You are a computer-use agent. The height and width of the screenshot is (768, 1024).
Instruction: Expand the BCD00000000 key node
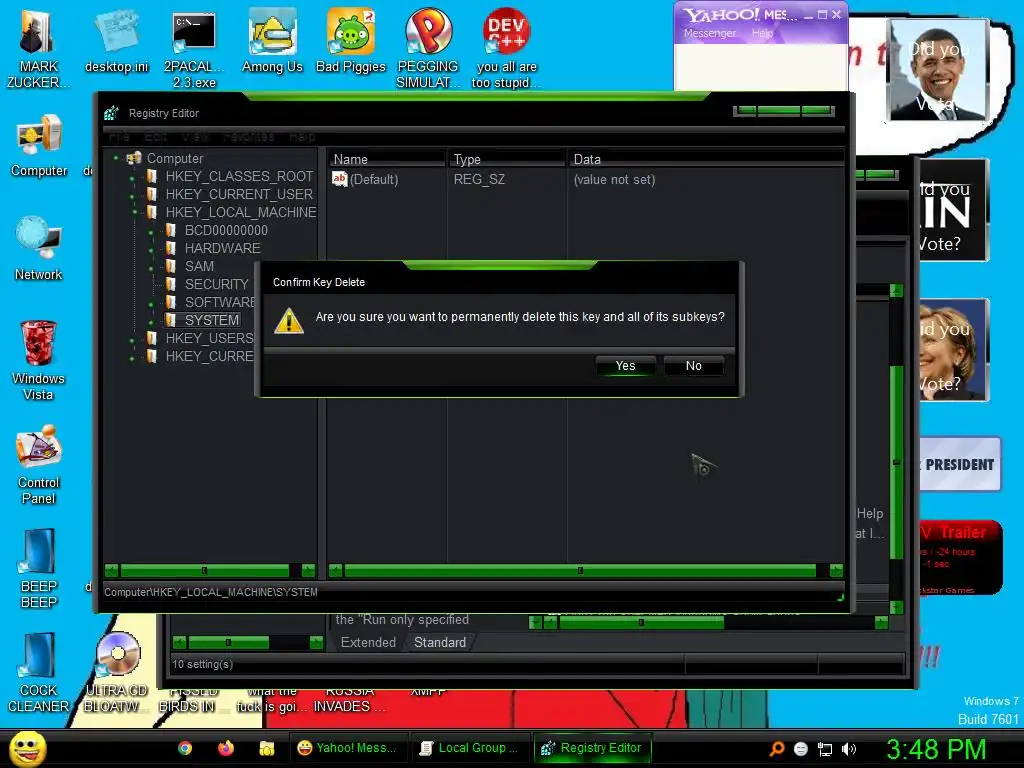[x=152, y=232]
